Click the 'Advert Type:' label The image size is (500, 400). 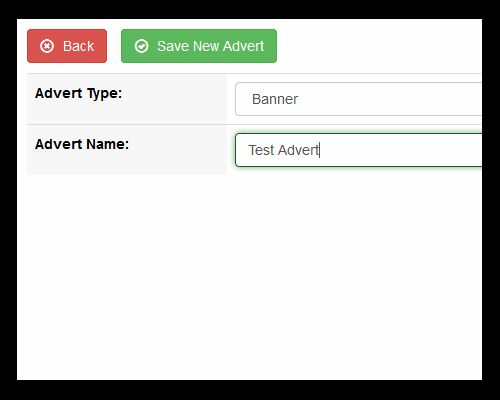coord(78,93)
